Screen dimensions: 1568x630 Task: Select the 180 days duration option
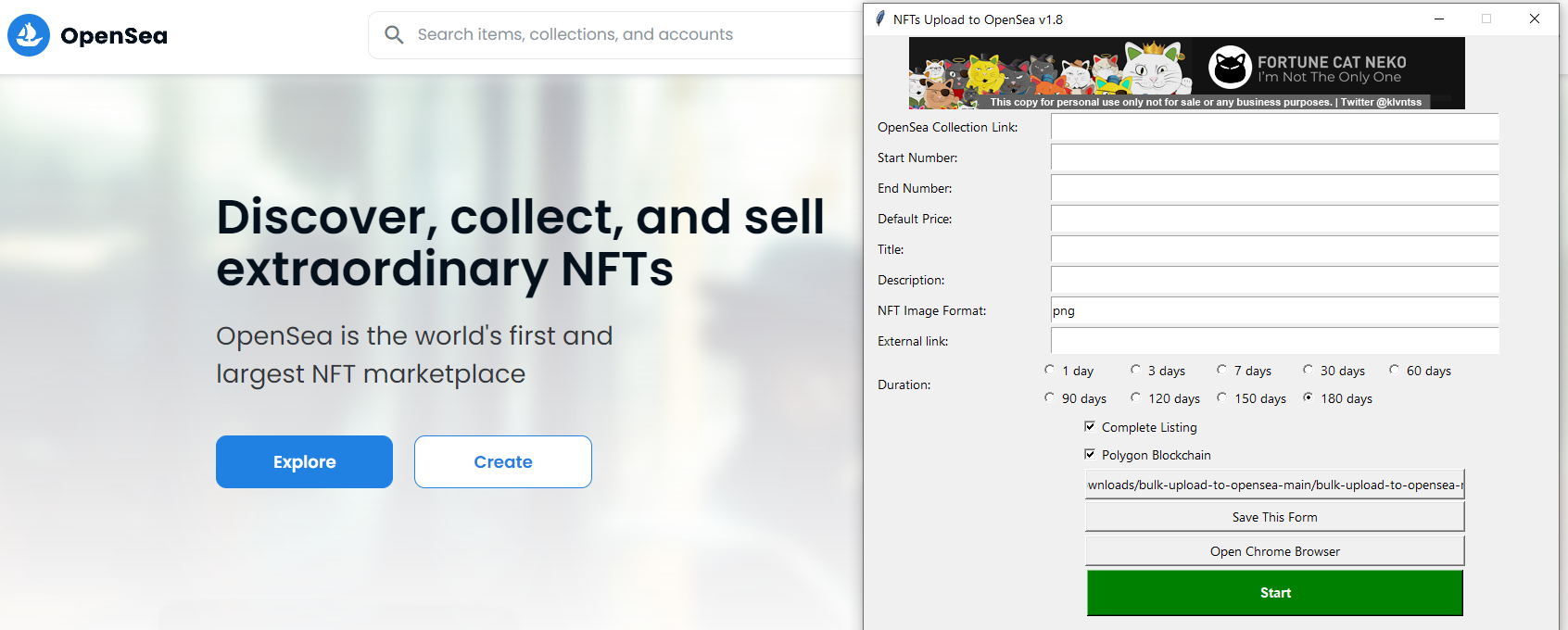[1308, 397]
